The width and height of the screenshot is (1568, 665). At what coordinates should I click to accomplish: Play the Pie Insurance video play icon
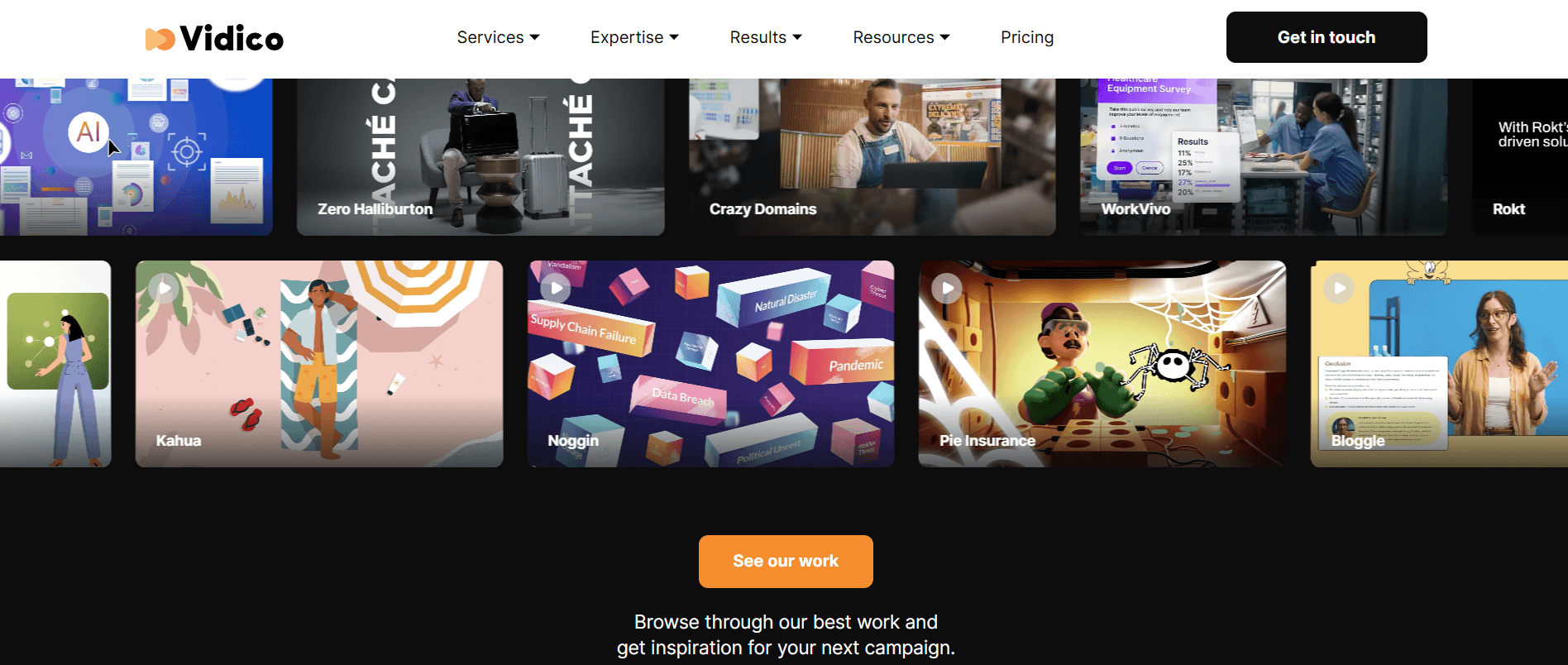[947, 288]
